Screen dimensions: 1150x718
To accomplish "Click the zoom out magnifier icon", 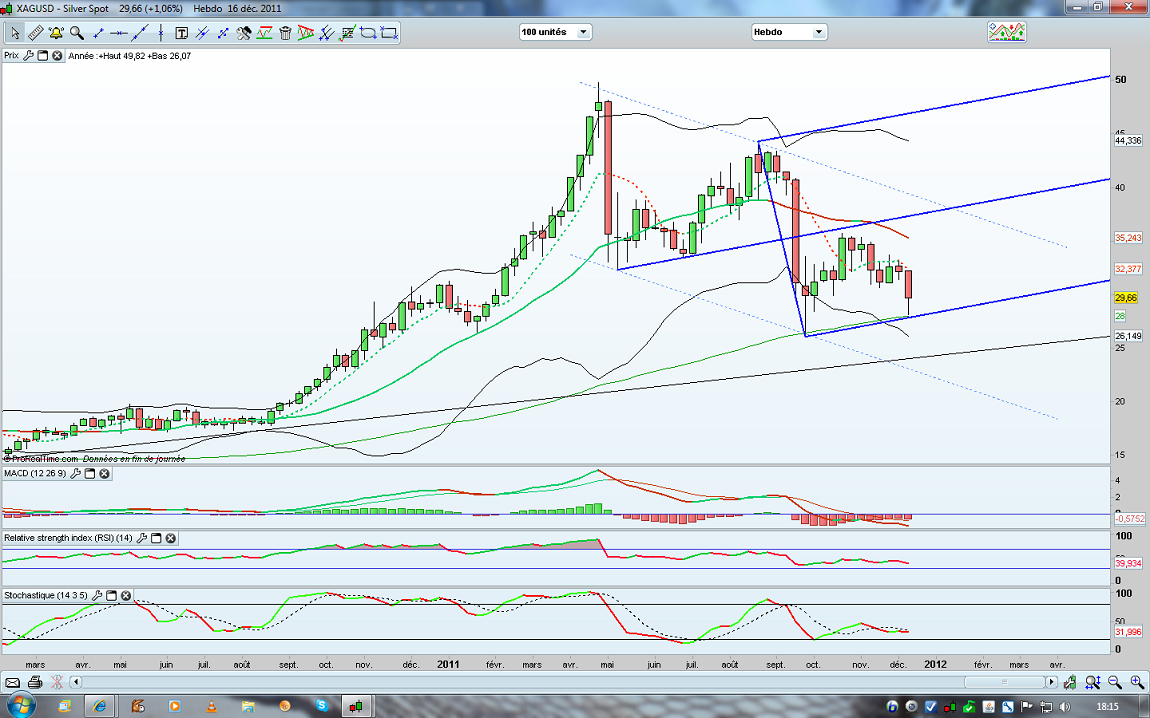I will (1115, 683).
